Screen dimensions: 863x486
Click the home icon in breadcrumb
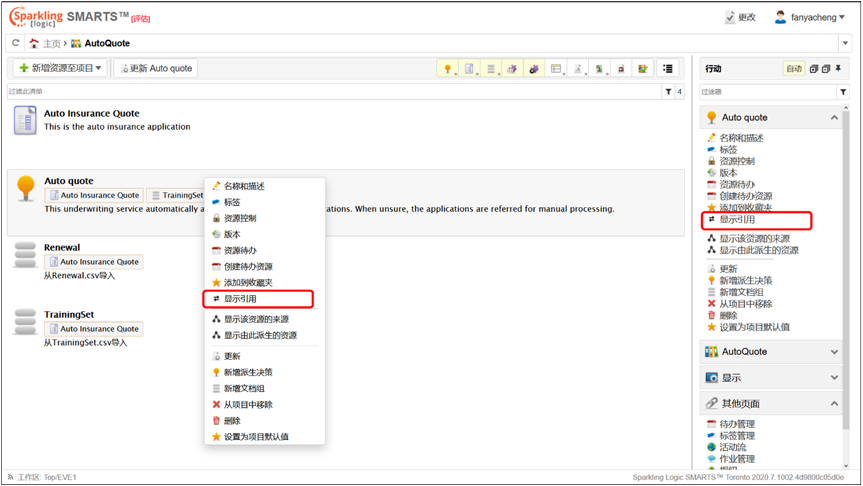[x=34, y=43]
